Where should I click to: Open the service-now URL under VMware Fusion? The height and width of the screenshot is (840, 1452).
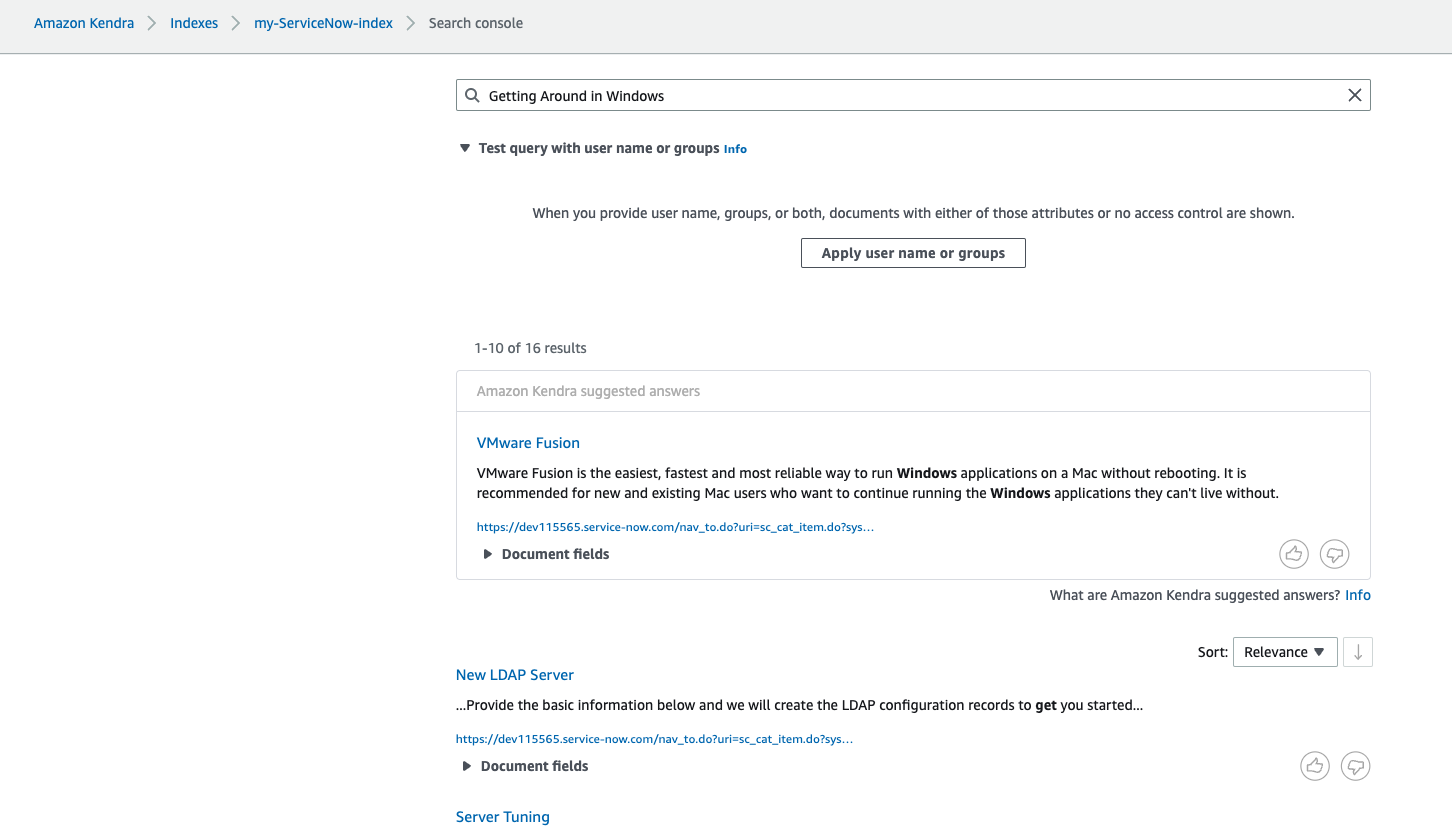[676, 527]
